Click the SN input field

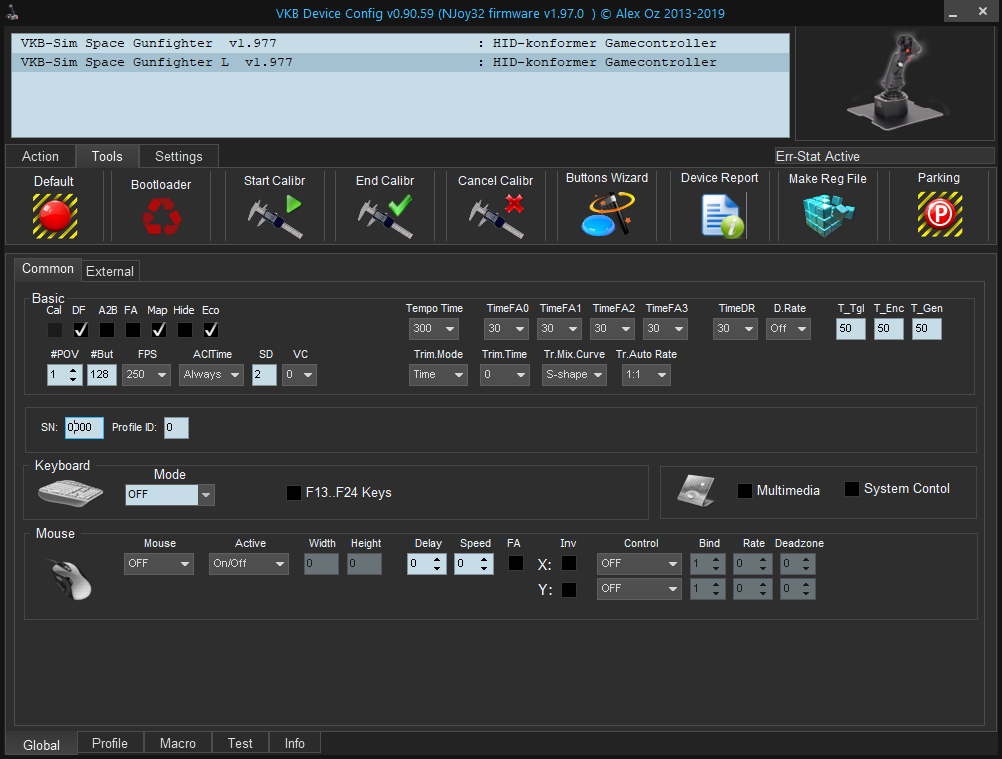84,427
